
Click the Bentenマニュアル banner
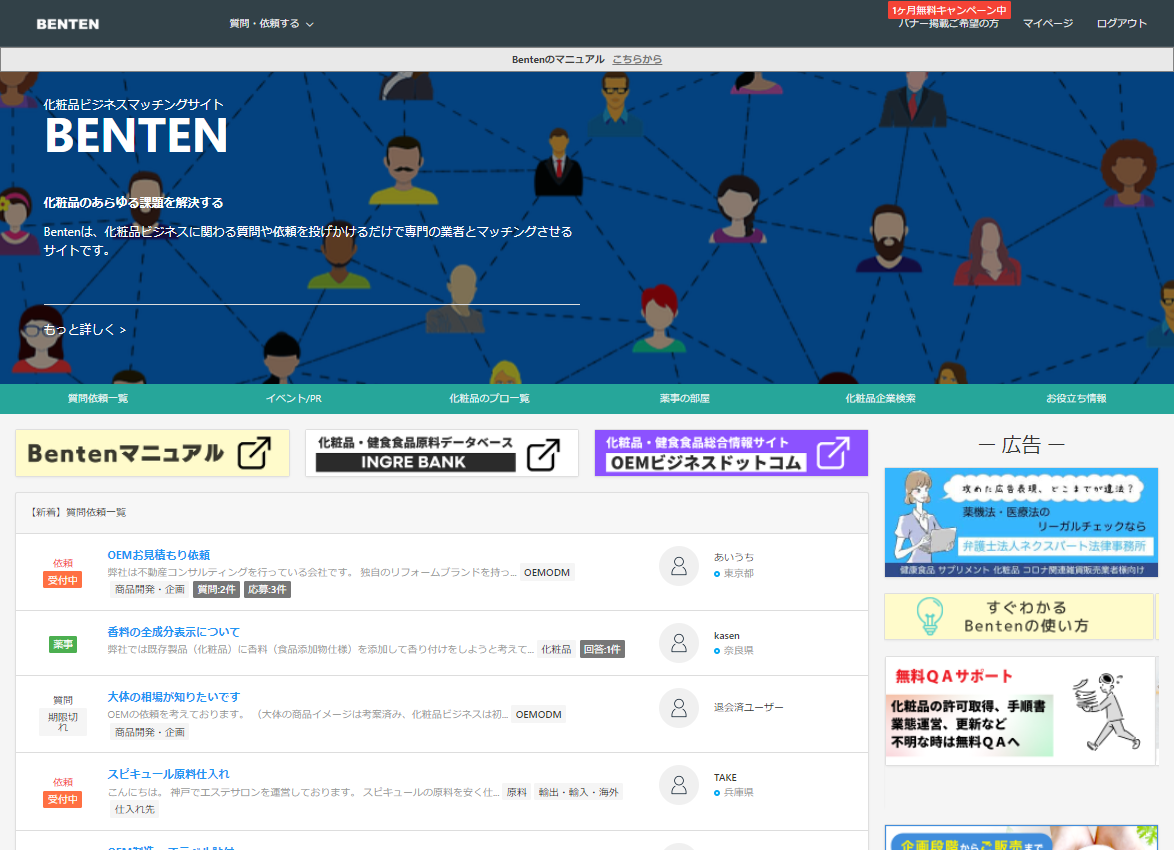152,453
